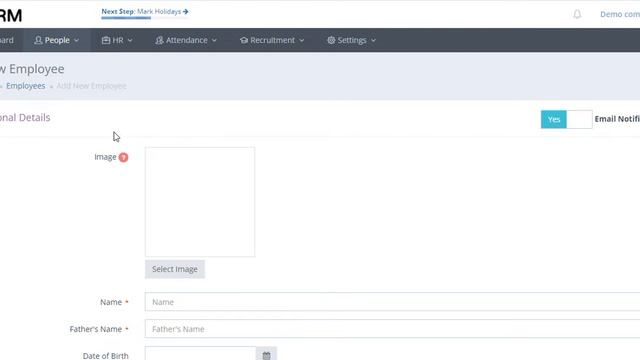Open the Recruitment menu

[272, 40]
